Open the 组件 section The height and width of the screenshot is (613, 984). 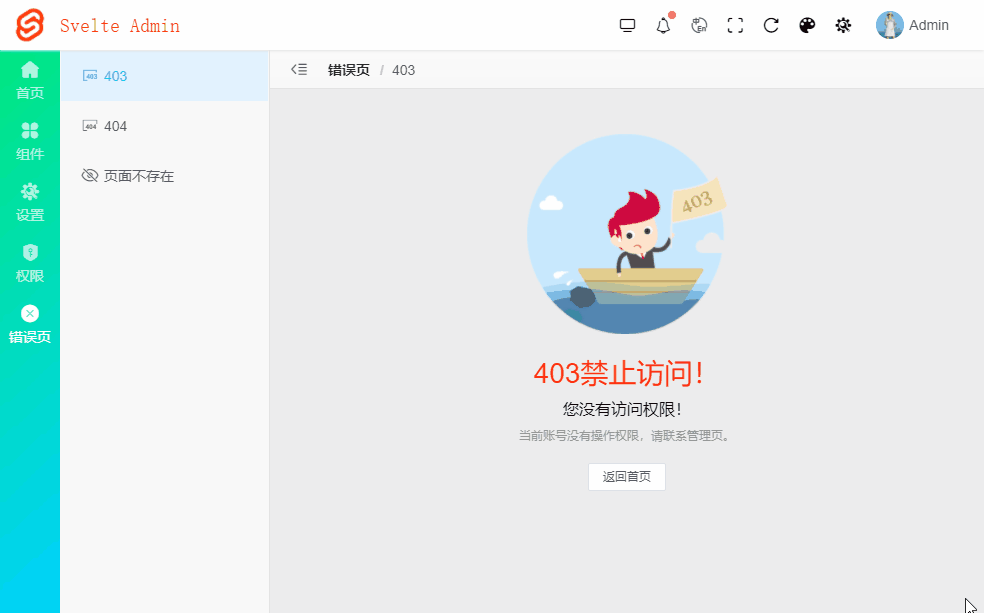point(29,141)
